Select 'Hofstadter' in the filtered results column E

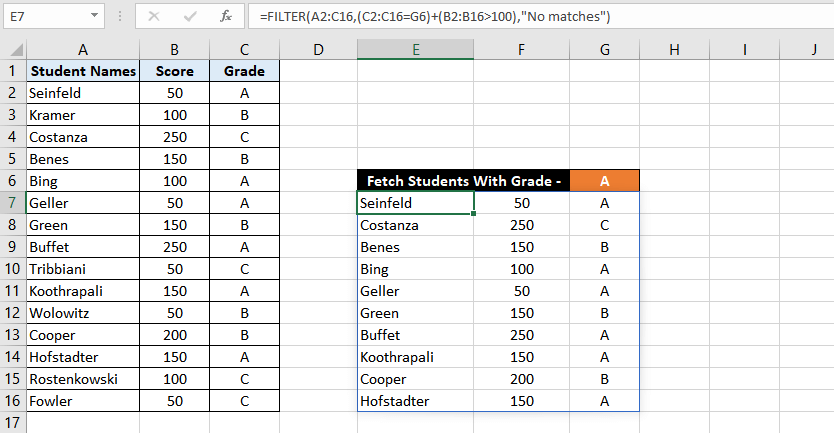[415, 401]
